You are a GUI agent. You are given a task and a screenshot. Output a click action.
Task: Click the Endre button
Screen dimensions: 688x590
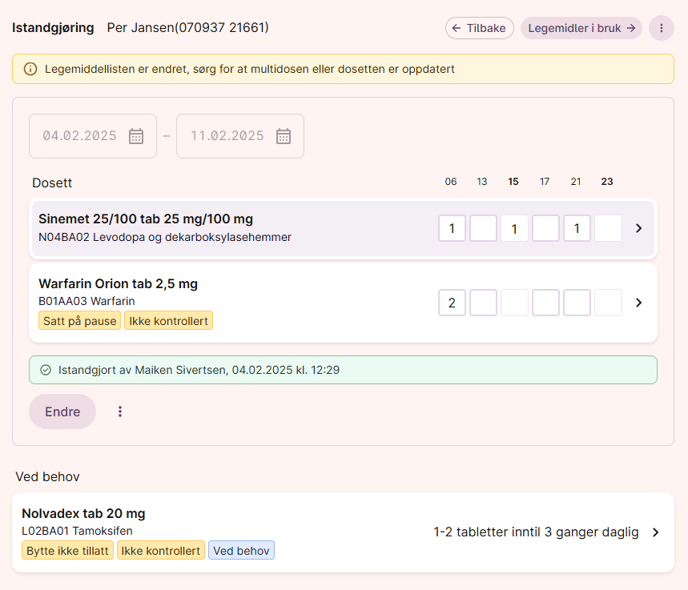click(62, 411)
